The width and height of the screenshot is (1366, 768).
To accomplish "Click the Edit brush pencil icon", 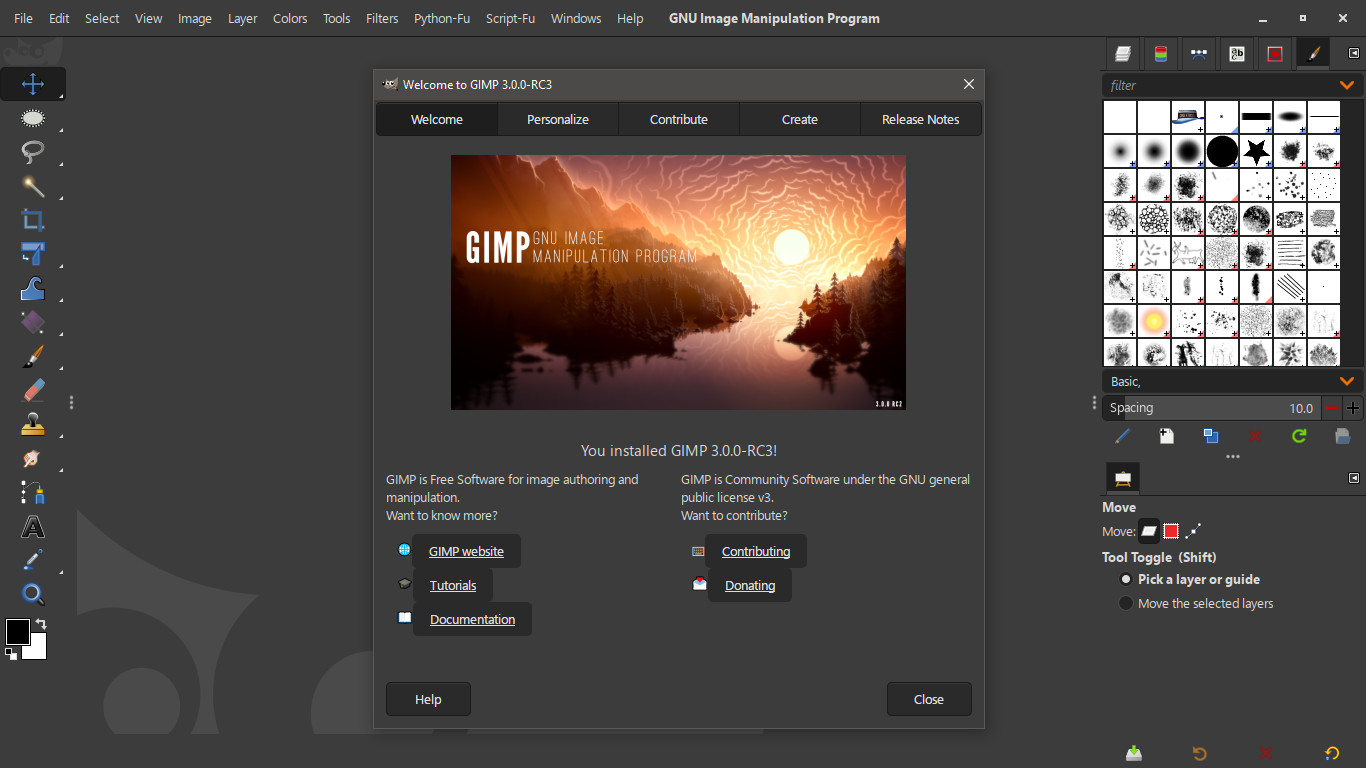I will [x=1123, y=436].
